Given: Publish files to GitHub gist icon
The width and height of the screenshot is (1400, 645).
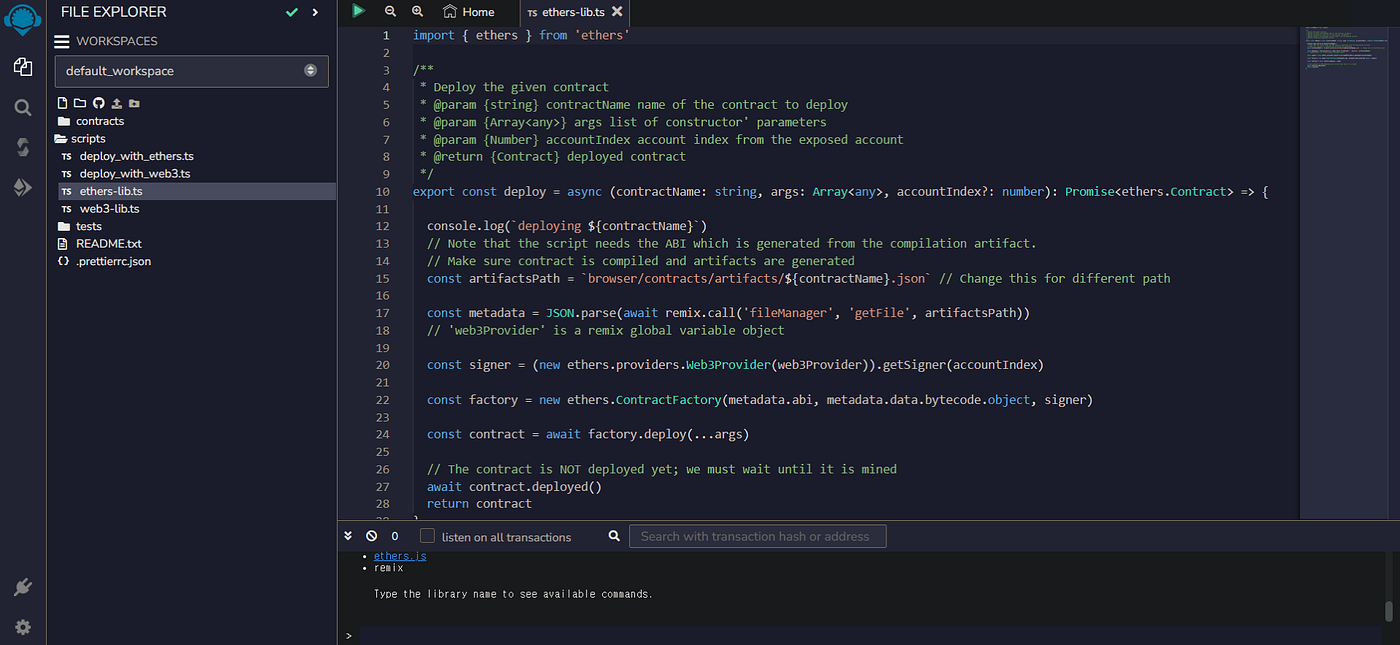Looking at the screenshot, I should click(x=98, y=103).
